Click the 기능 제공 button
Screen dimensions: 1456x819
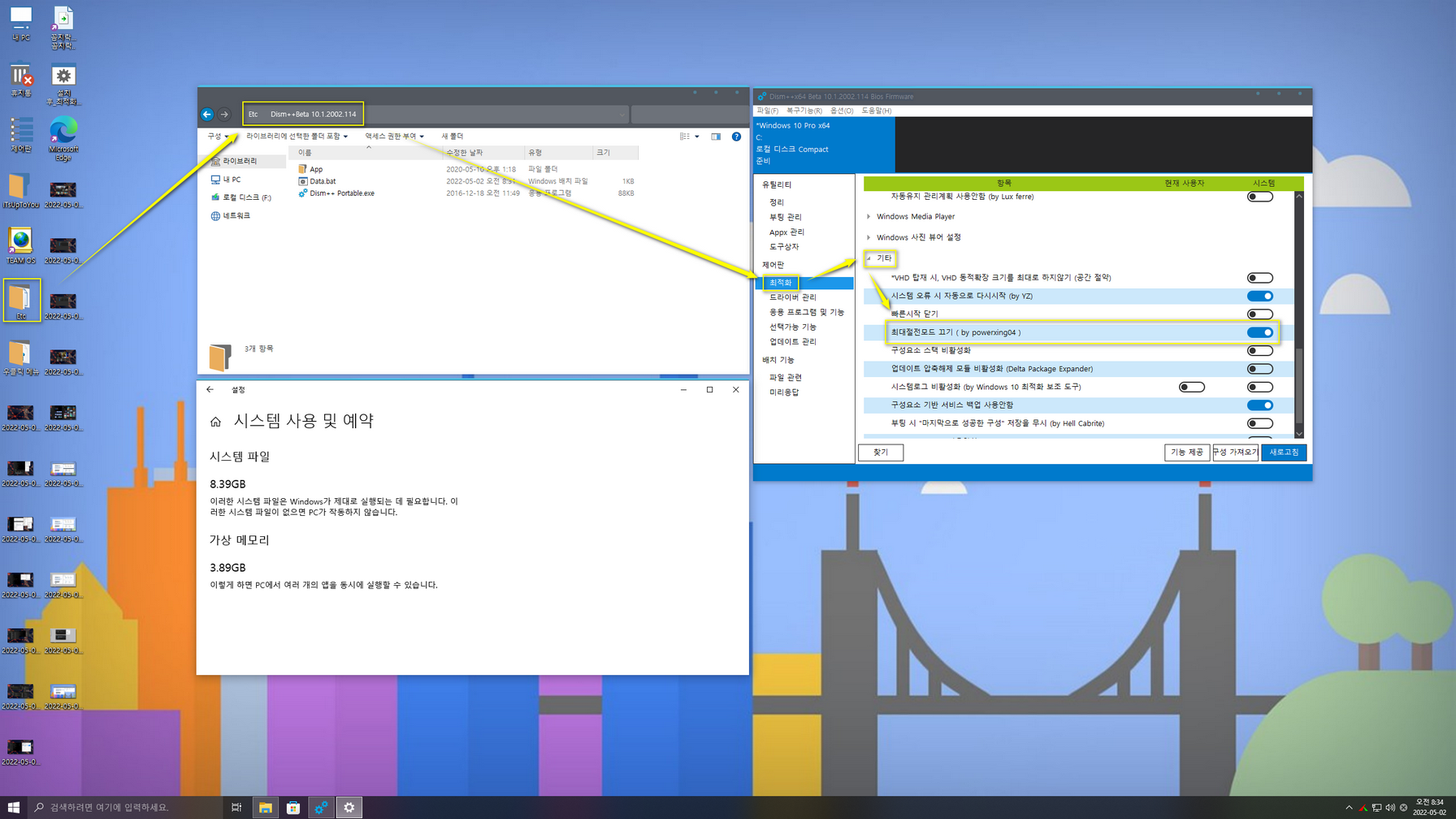point(1186,453)
